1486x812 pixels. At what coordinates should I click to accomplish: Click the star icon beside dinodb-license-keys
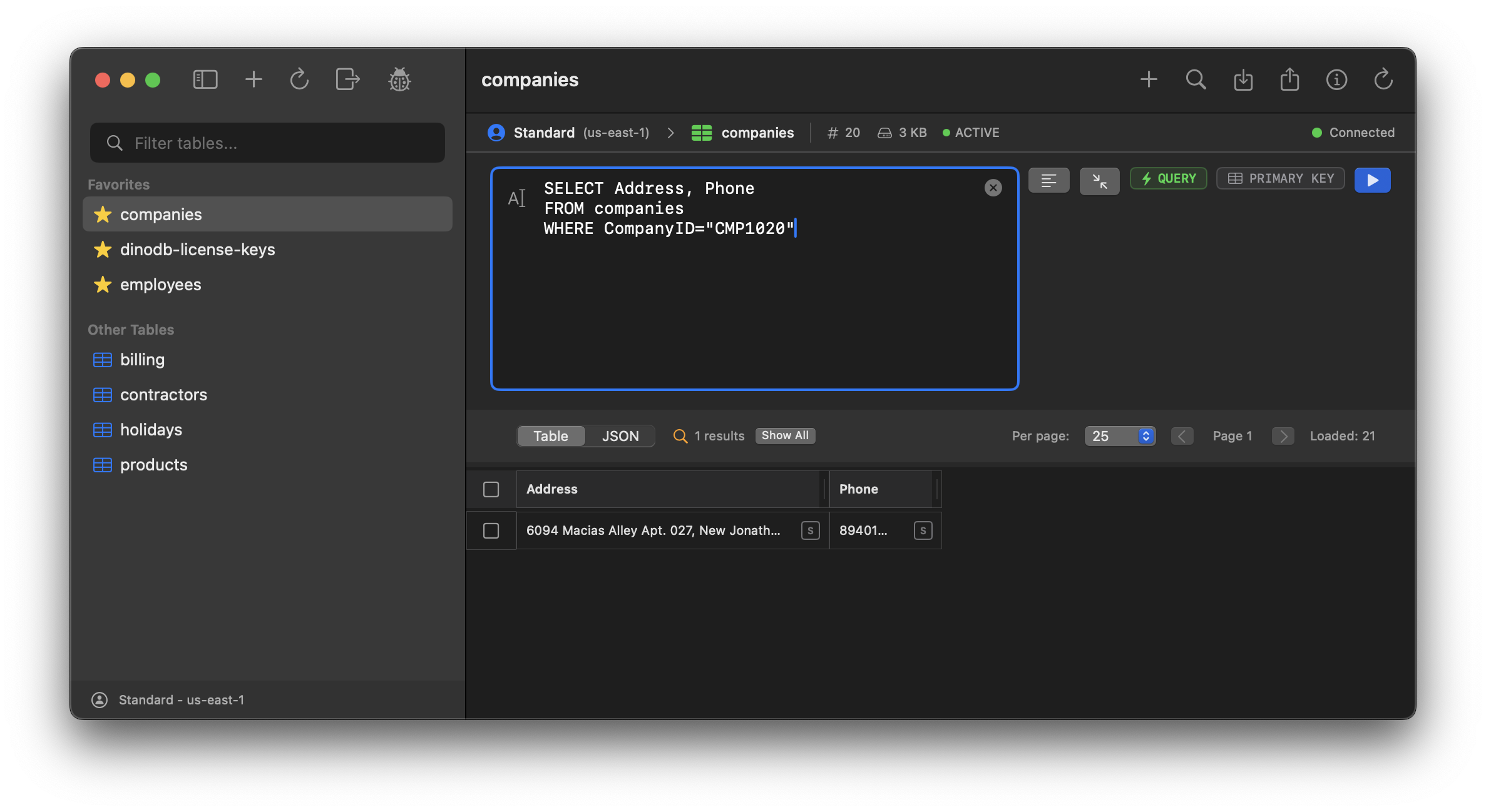[x=103, y=250]
